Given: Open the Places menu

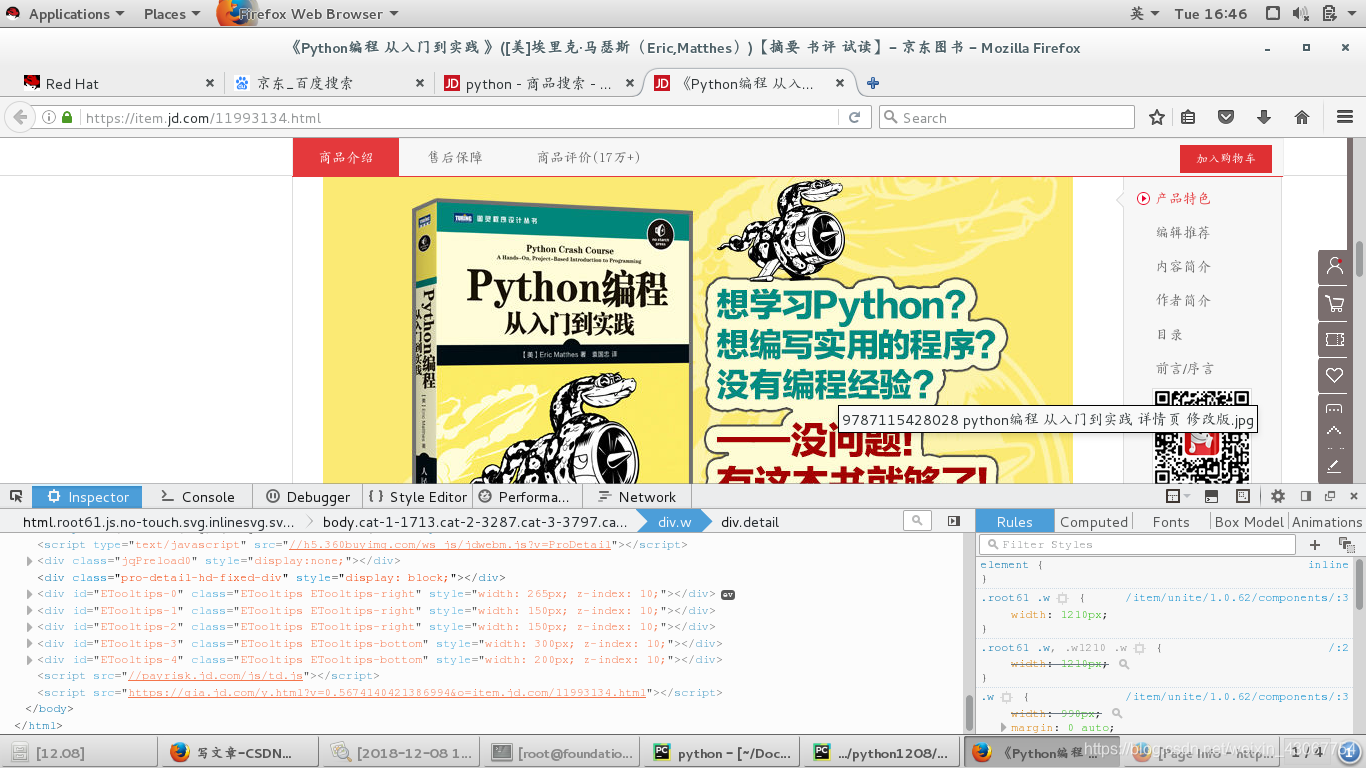Looking at the screenshot, I should pyautogui.click(x=172, y=14).
